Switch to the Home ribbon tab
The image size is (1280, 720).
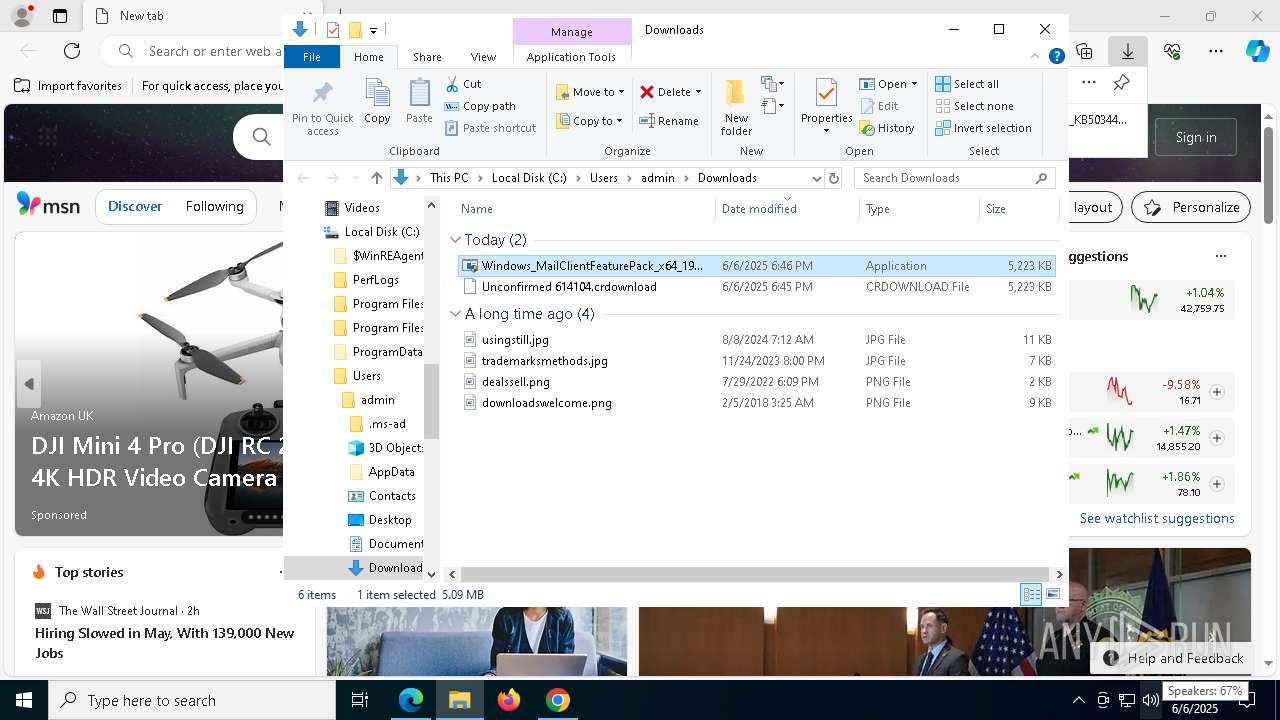point(368,57)
